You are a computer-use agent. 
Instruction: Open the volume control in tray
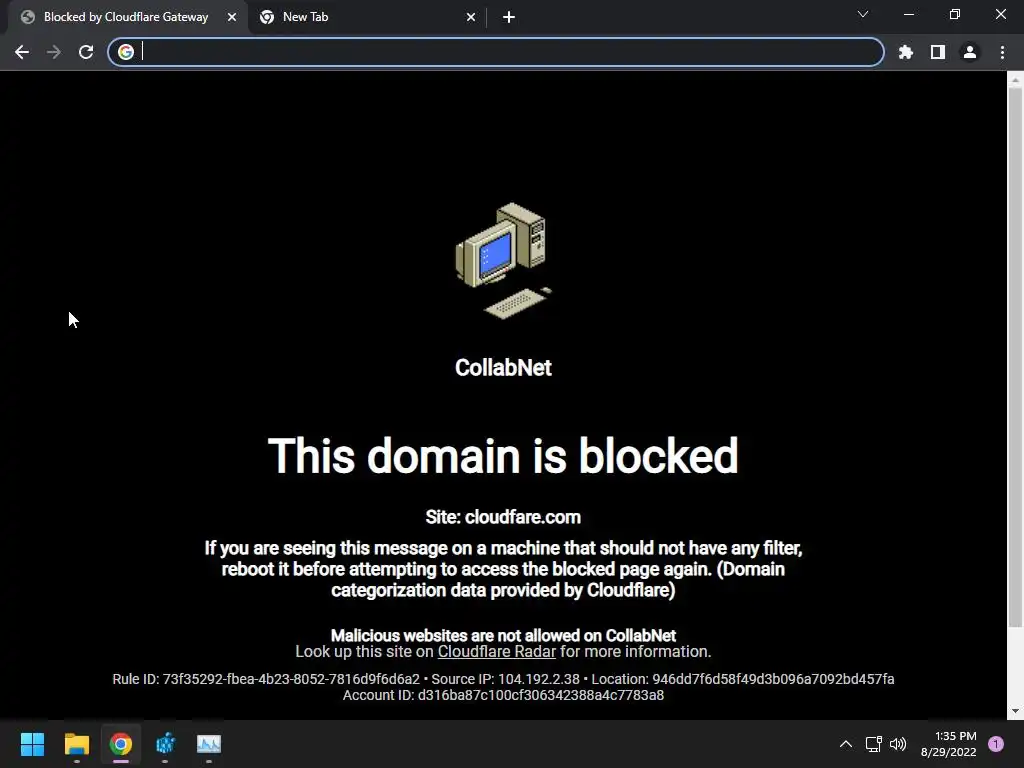898,744
